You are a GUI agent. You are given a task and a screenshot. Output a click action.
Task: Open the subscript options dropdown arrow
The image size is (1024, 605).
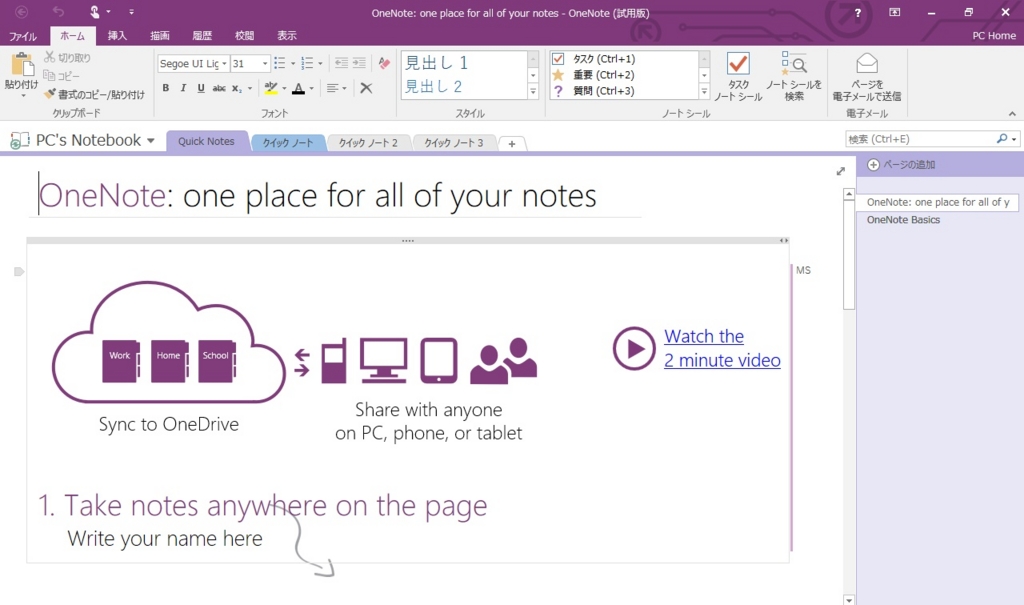(249, 88)
